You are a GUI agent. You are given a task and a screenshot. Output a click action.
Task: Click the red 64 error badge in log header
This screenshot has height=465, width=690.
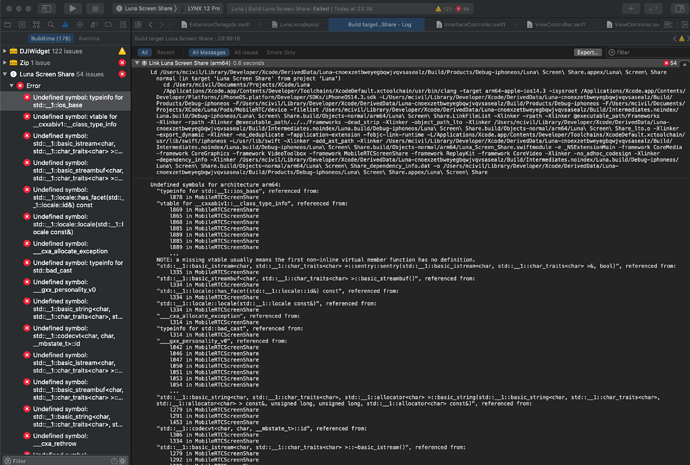click(x=671, y=63)
